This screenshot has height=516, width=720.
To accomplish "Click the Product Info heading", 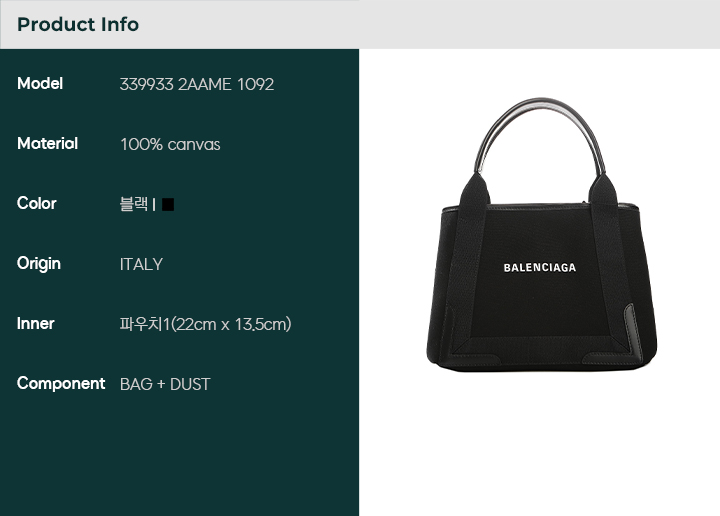I will 78,24.
